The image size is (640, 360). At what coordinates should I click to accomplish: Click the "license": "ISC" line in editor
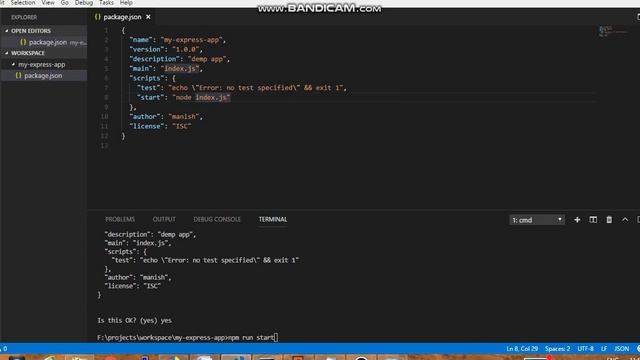(160, 127)
